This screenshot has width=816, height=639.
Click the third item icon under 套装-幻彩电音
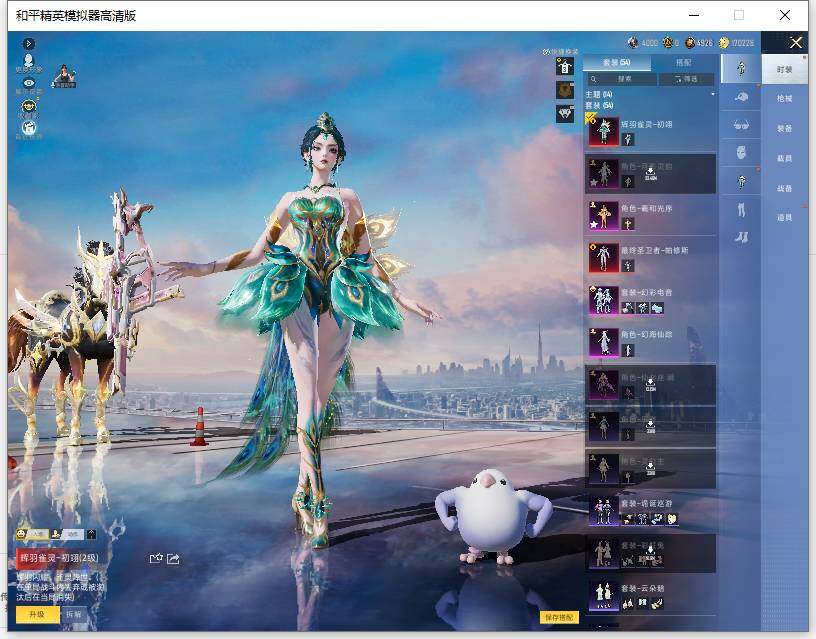(x=657, y=308)
